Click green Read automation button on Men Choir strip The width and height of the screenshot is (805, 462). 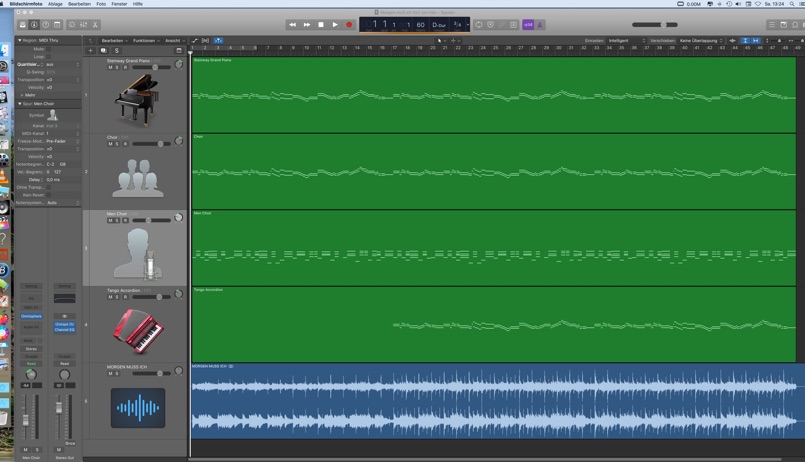pyautogui.click(x=31, y=363)
